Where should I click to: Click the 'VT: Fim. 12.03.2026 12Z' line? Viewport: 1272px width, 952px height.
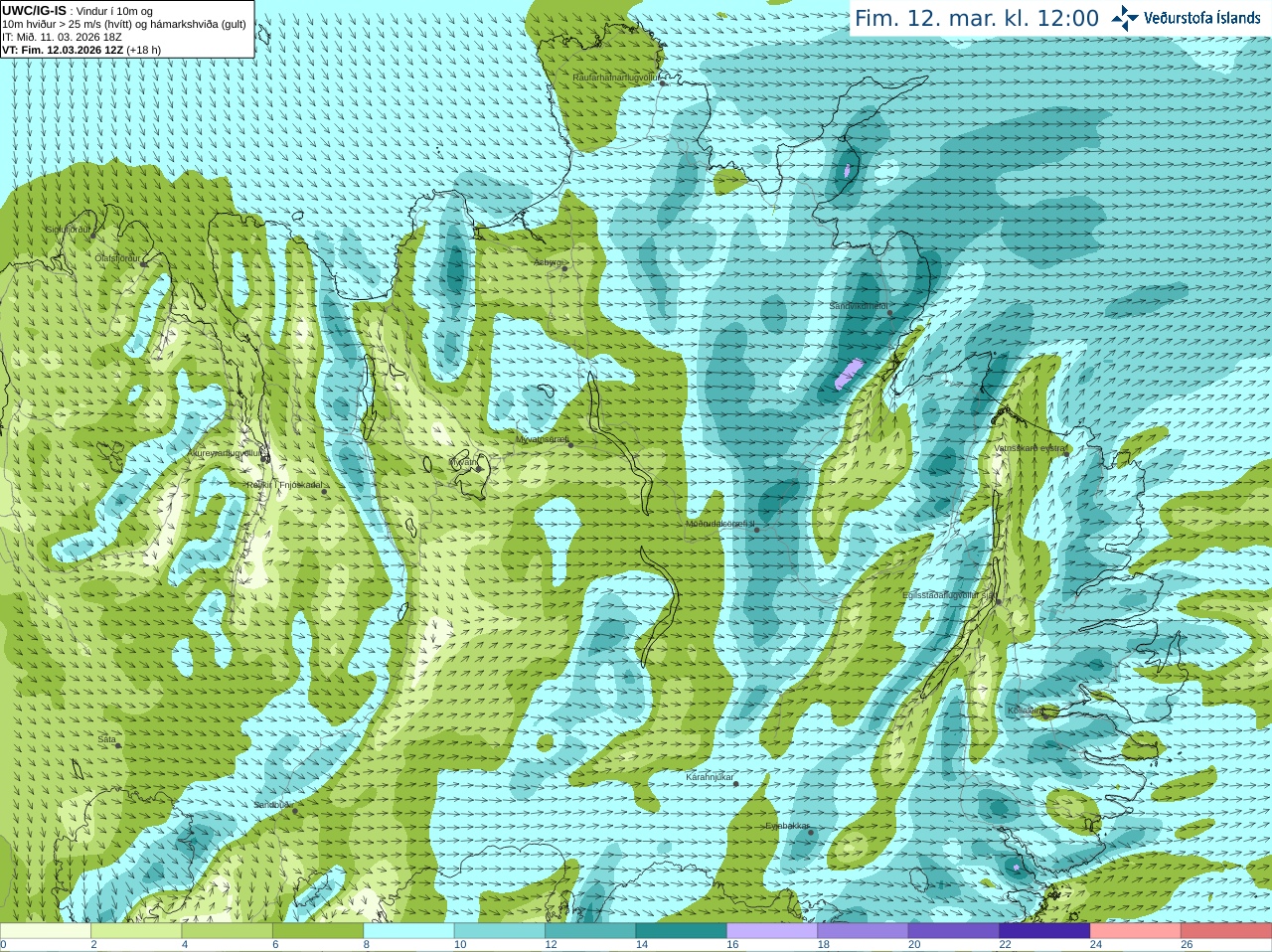coord(81,50)
